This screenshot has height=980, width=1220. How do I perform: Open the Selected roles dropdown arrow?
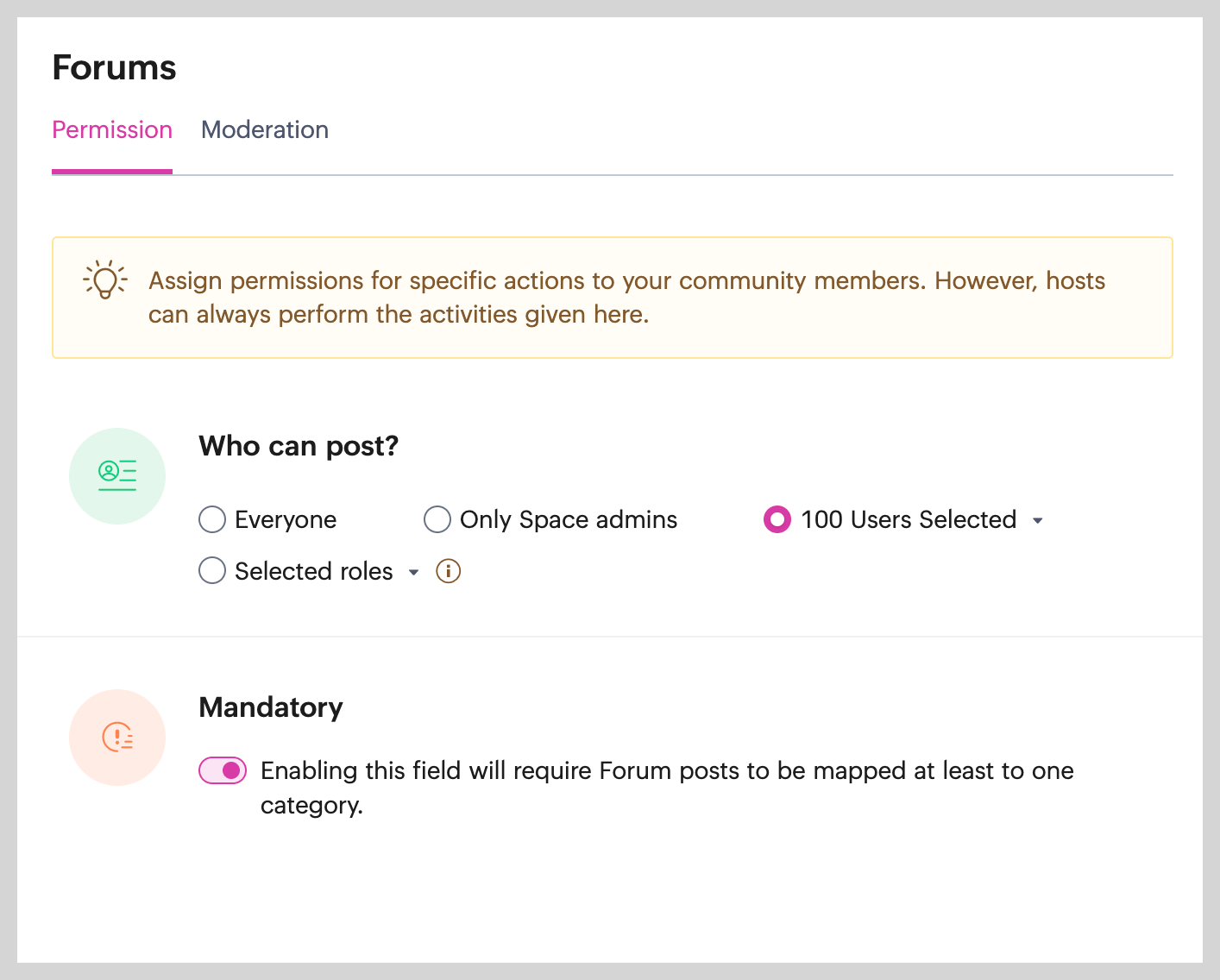(414, 572)
